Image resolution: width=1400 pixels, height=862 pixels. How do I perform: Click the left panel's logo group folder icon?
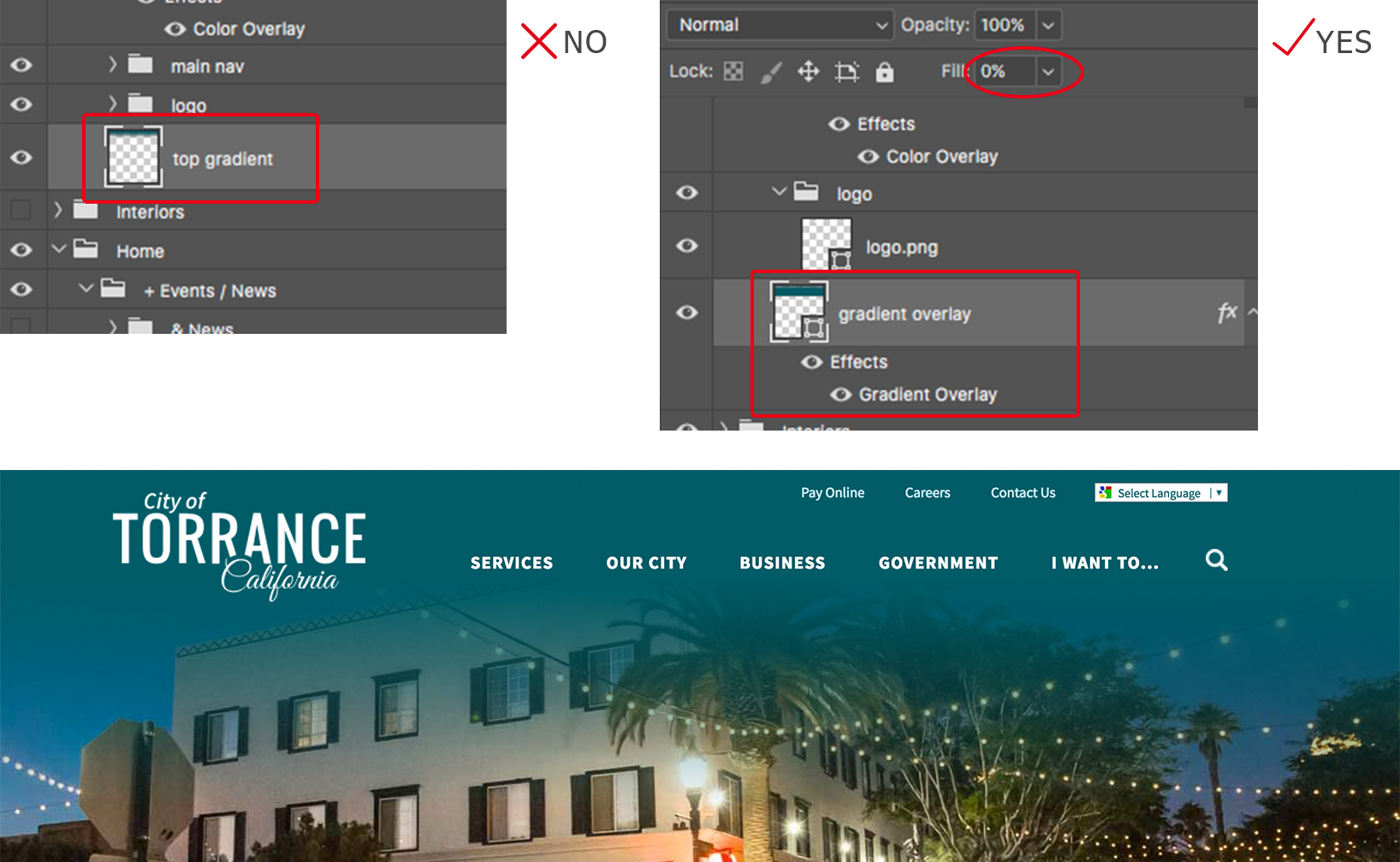pyautogui.click(x=140, y=104)
